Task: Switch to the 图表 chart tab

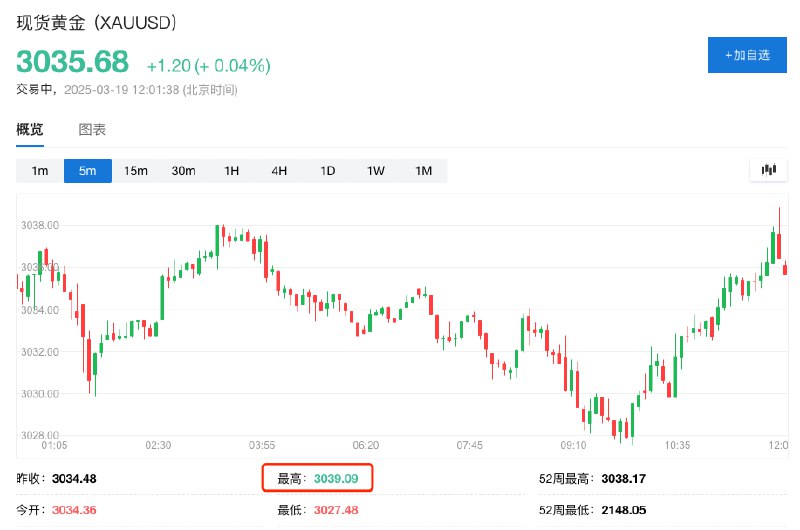Action: (92, 130)
